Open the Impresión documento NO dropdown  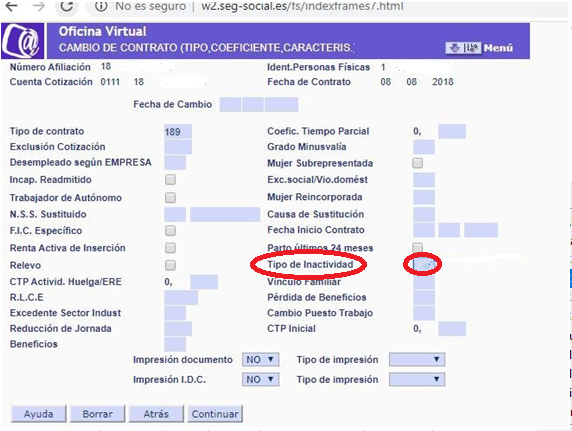pos(260,359)
